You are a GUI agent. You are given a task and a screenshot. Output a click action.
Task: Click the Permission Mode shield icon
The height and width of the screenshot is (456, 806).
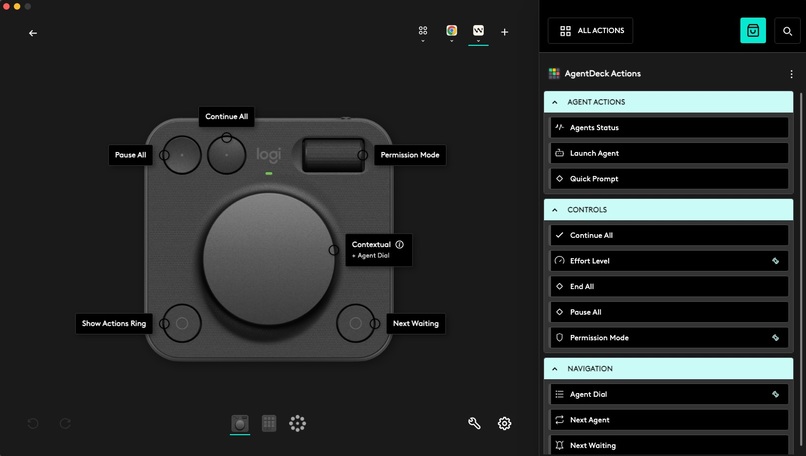coord(559,338)
